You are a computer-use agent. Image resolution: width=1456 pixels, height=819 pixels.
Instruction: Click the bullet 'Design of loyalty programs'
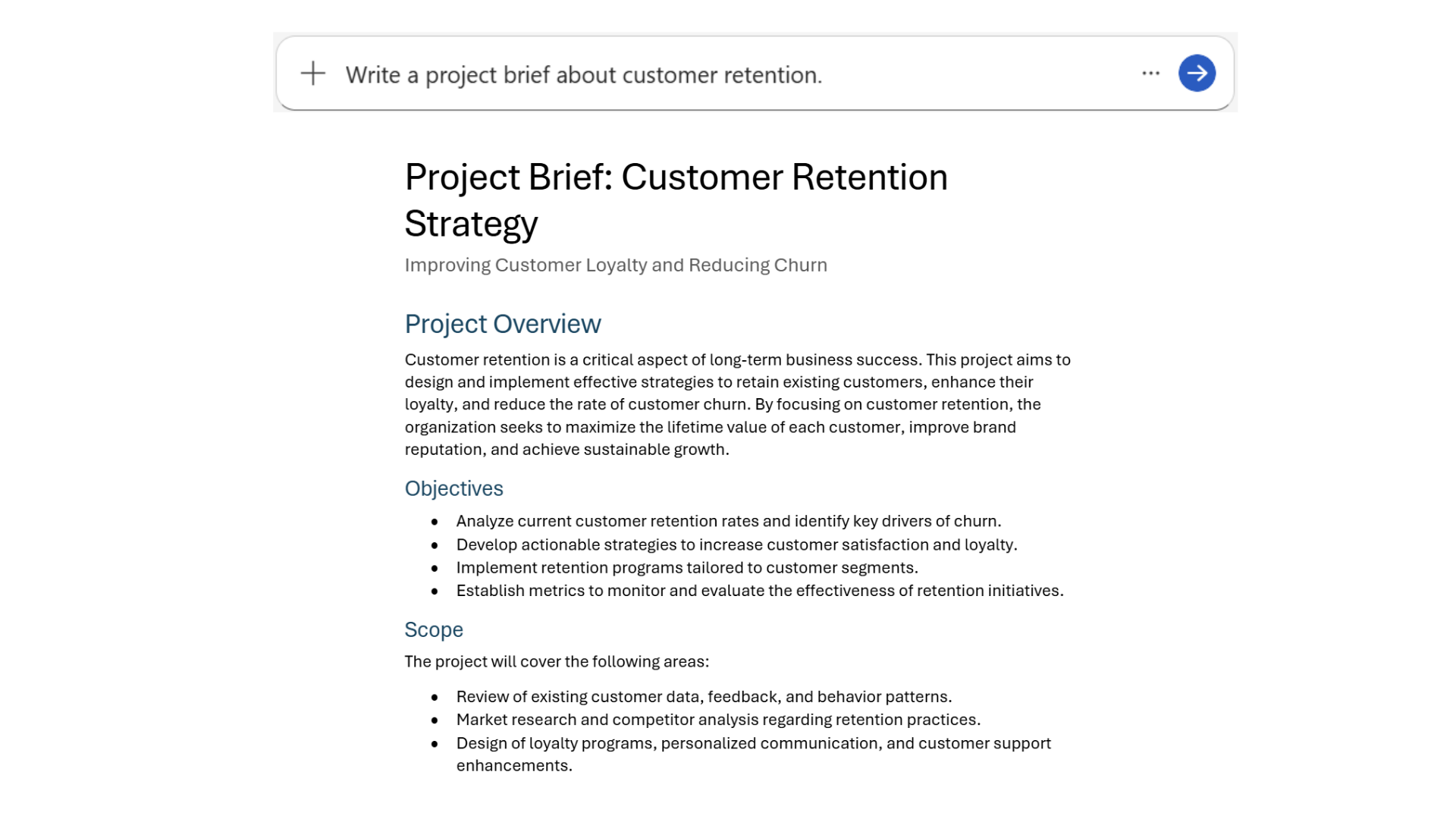pos(752,743)
